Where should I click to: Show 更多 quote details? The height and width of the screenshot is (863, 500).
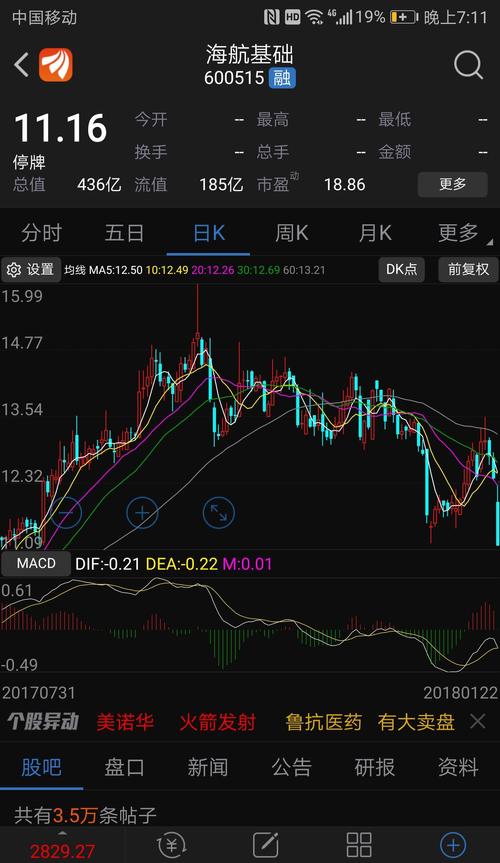453,184
